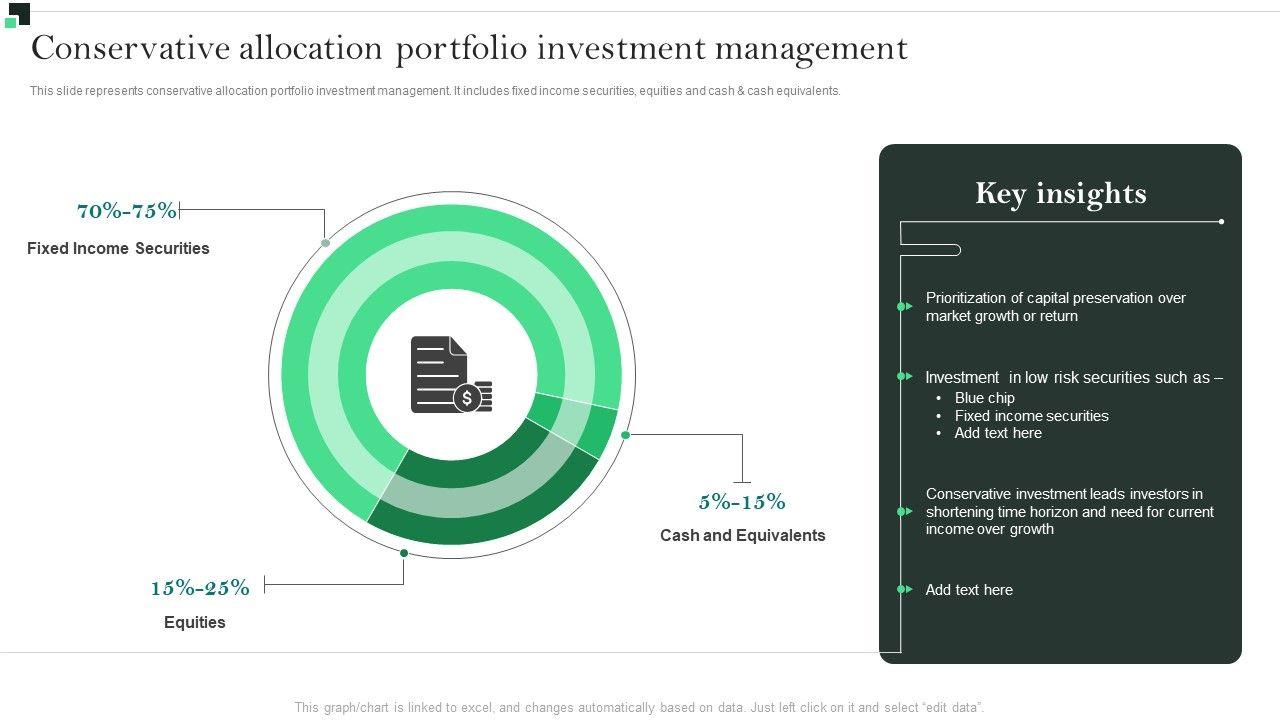1280x720 pixels.
Task: Click the Fixed Income callout marker dot
Action: click(325, 243)
